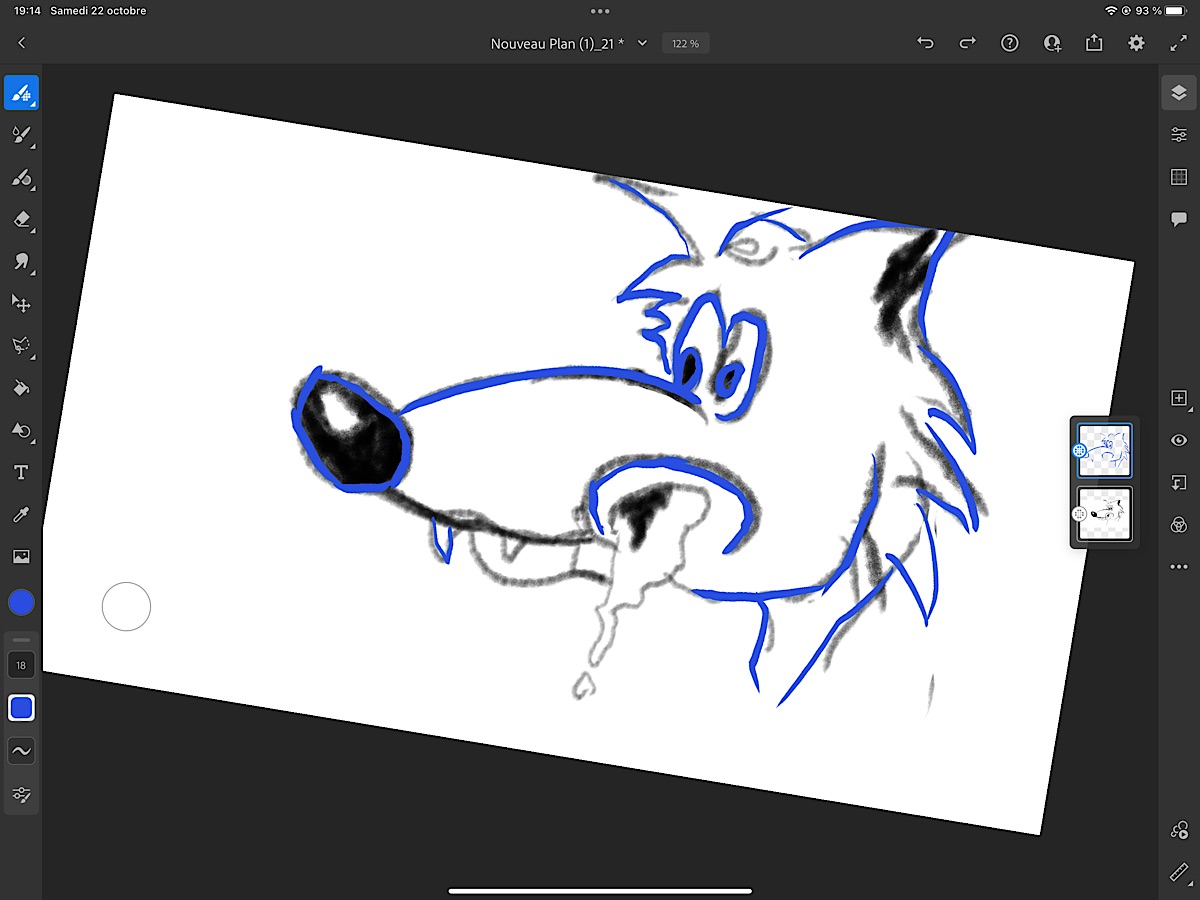Select the Eyedropper tool
The image size is (1200, 900).
point(21,515)
